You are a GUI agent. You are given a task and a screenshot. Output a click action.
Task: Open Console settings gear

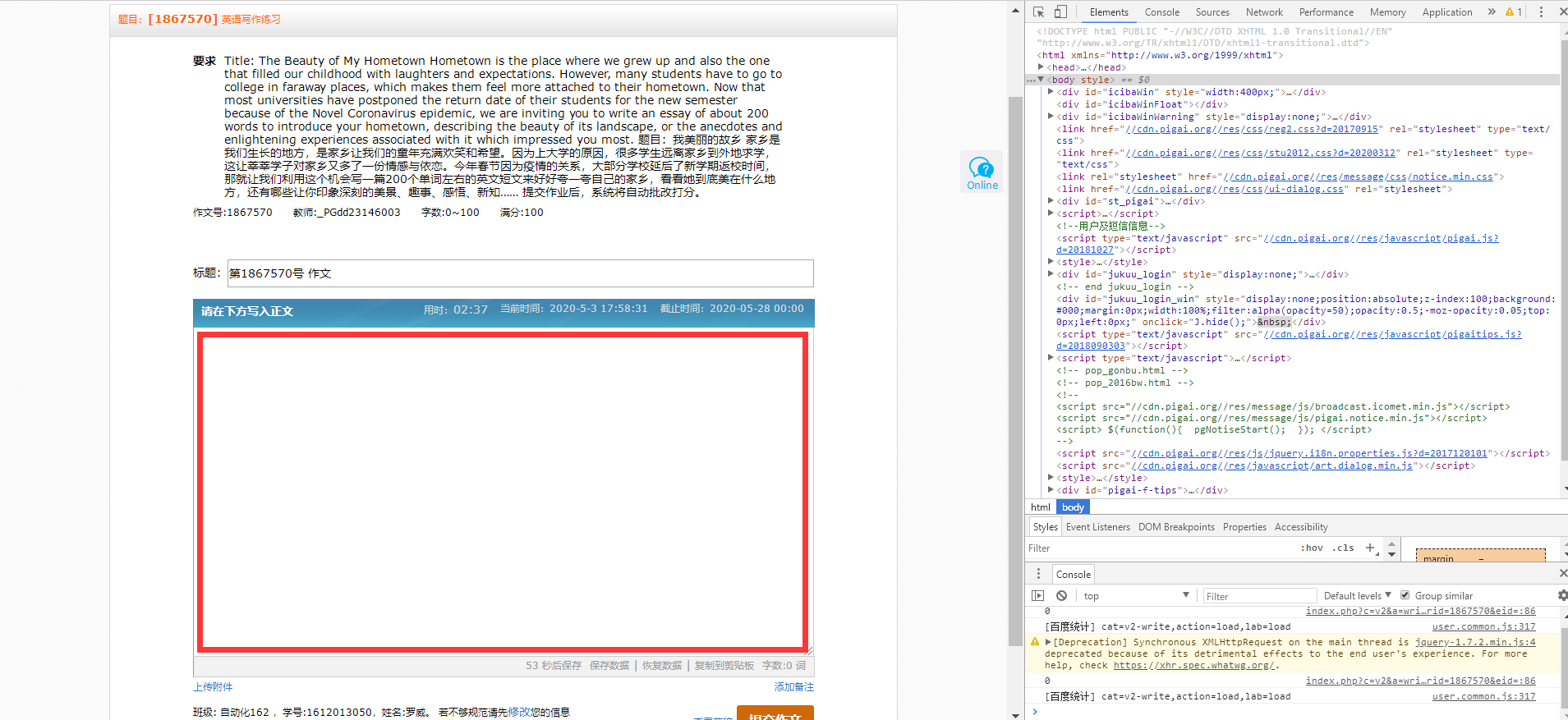(x=1562, y=595)
